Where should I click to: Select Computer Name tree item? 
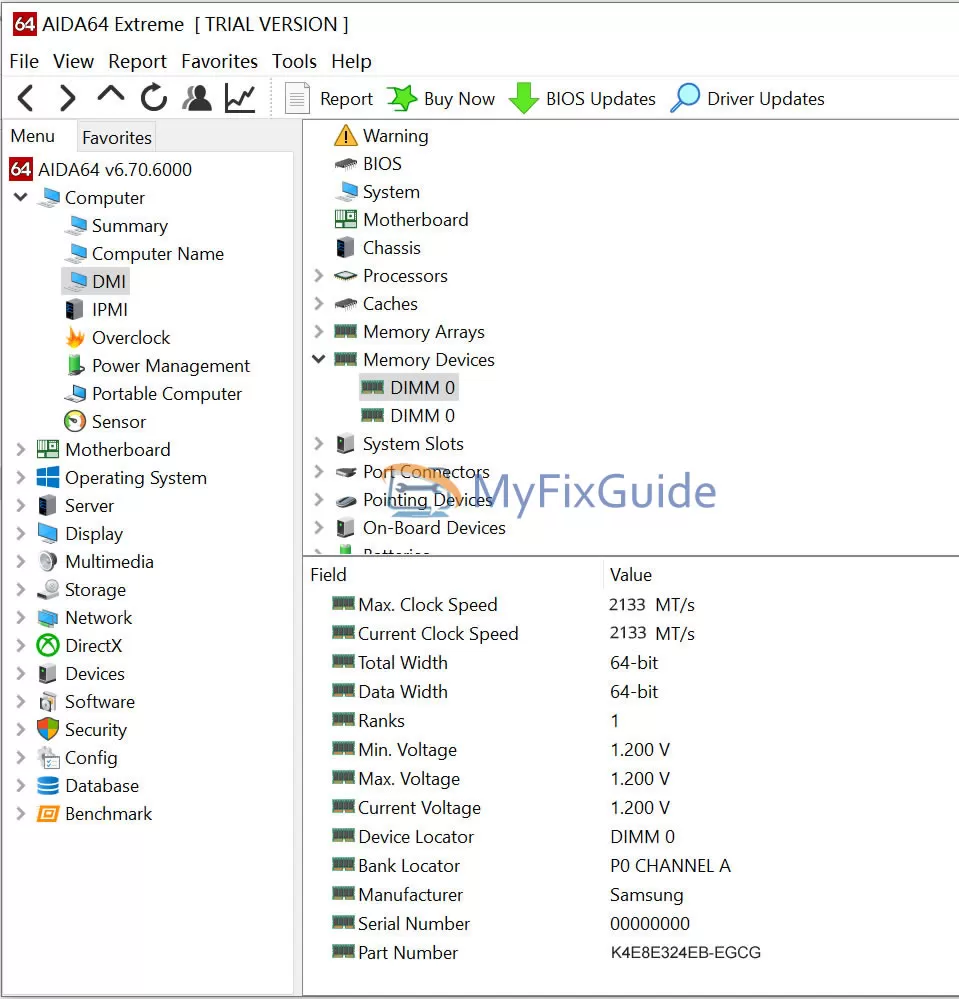[x=145, y=254]
